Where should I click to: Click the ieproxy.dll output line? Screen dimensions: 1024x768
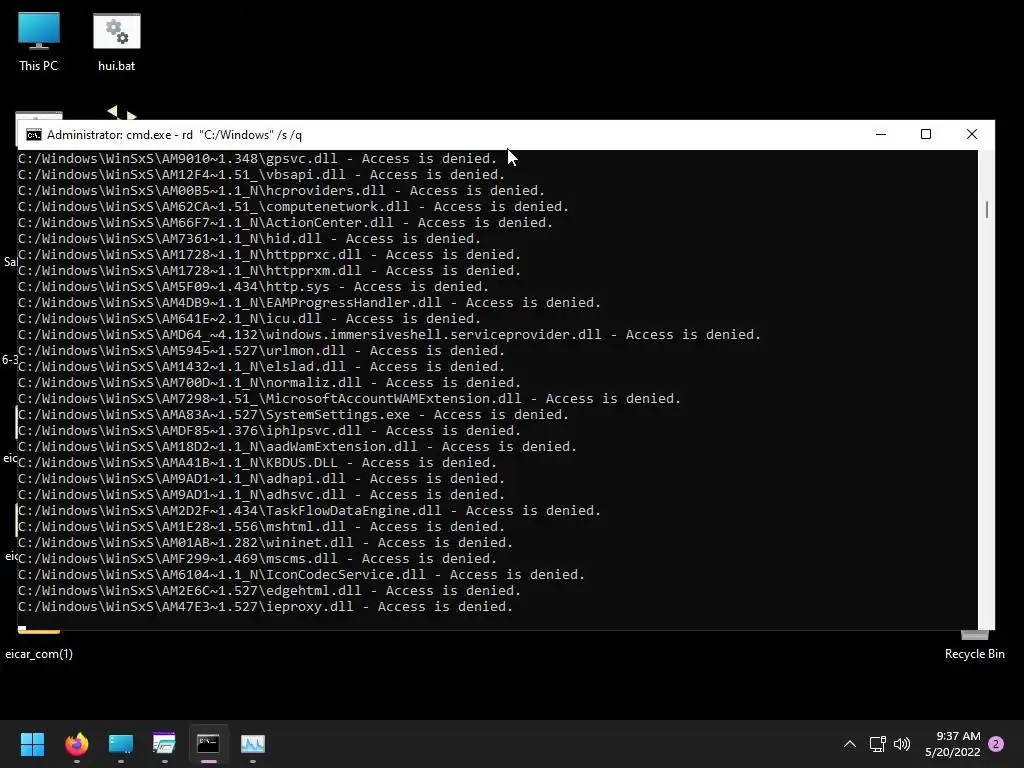coord(265,607)
